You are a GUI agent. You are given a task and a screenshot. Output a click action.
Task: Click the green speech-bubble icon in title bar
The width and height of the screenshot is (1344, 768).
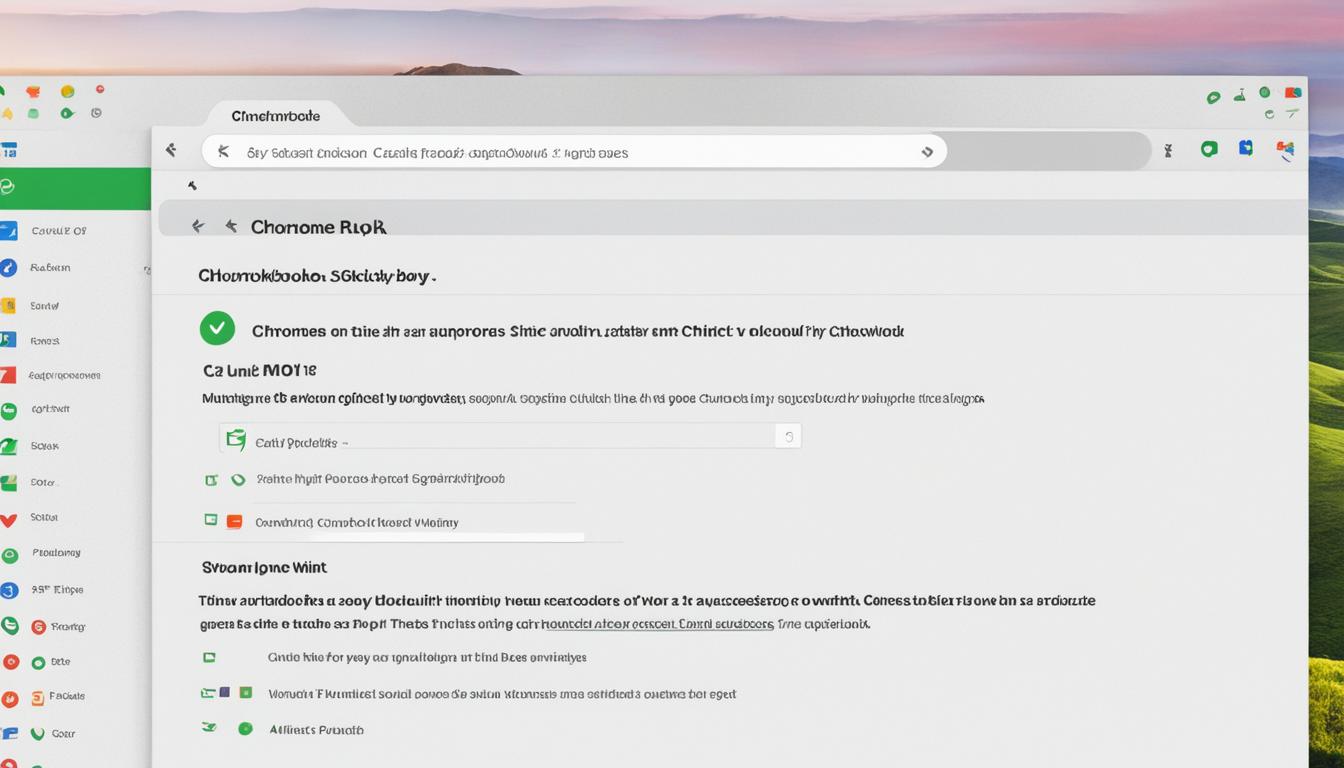pos(1214,97)
